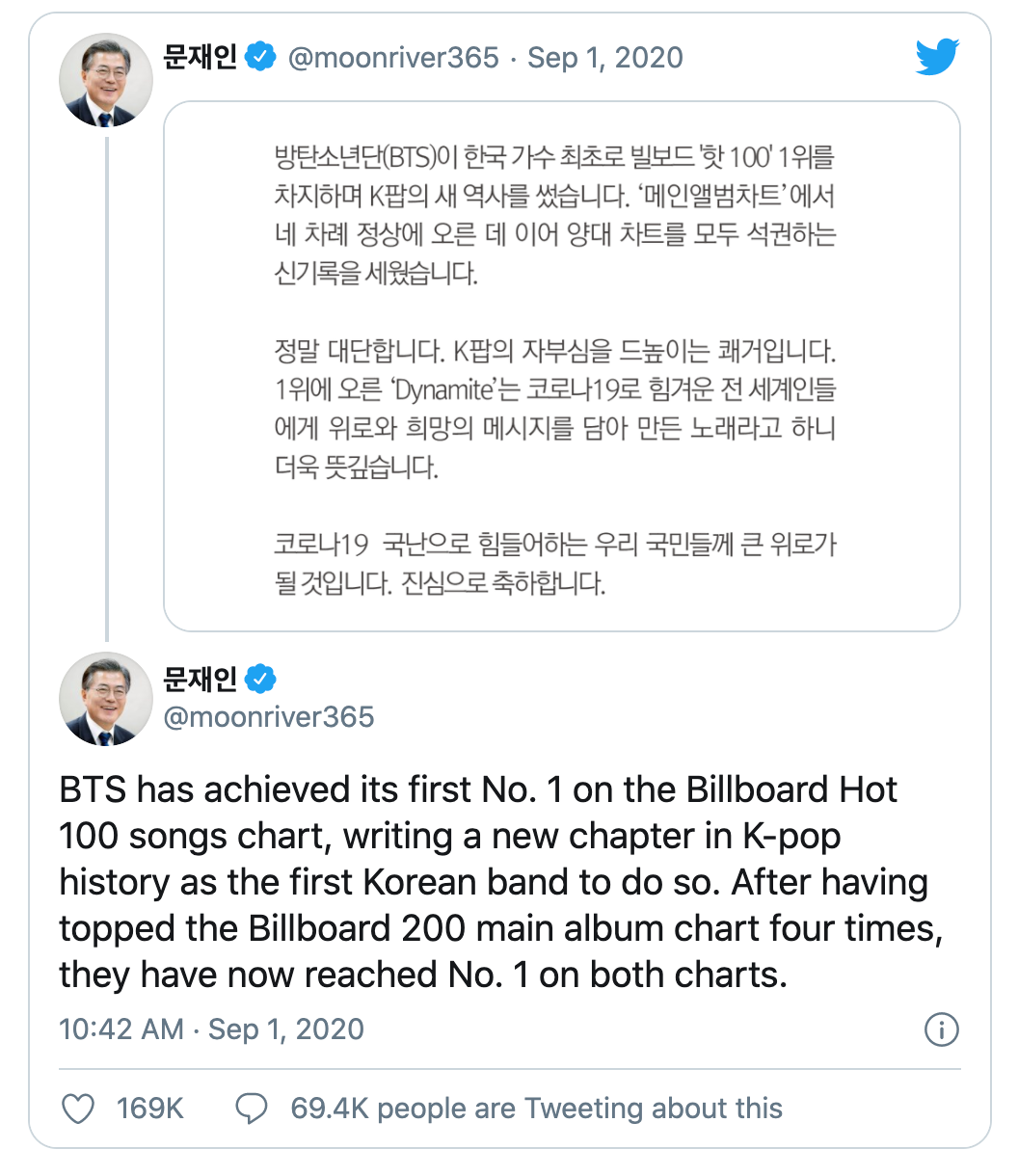Click the 10:42 AM · Sep 1, 2020 timestamp
Screen dimensions: 1018x1176
click(212, 1029)
